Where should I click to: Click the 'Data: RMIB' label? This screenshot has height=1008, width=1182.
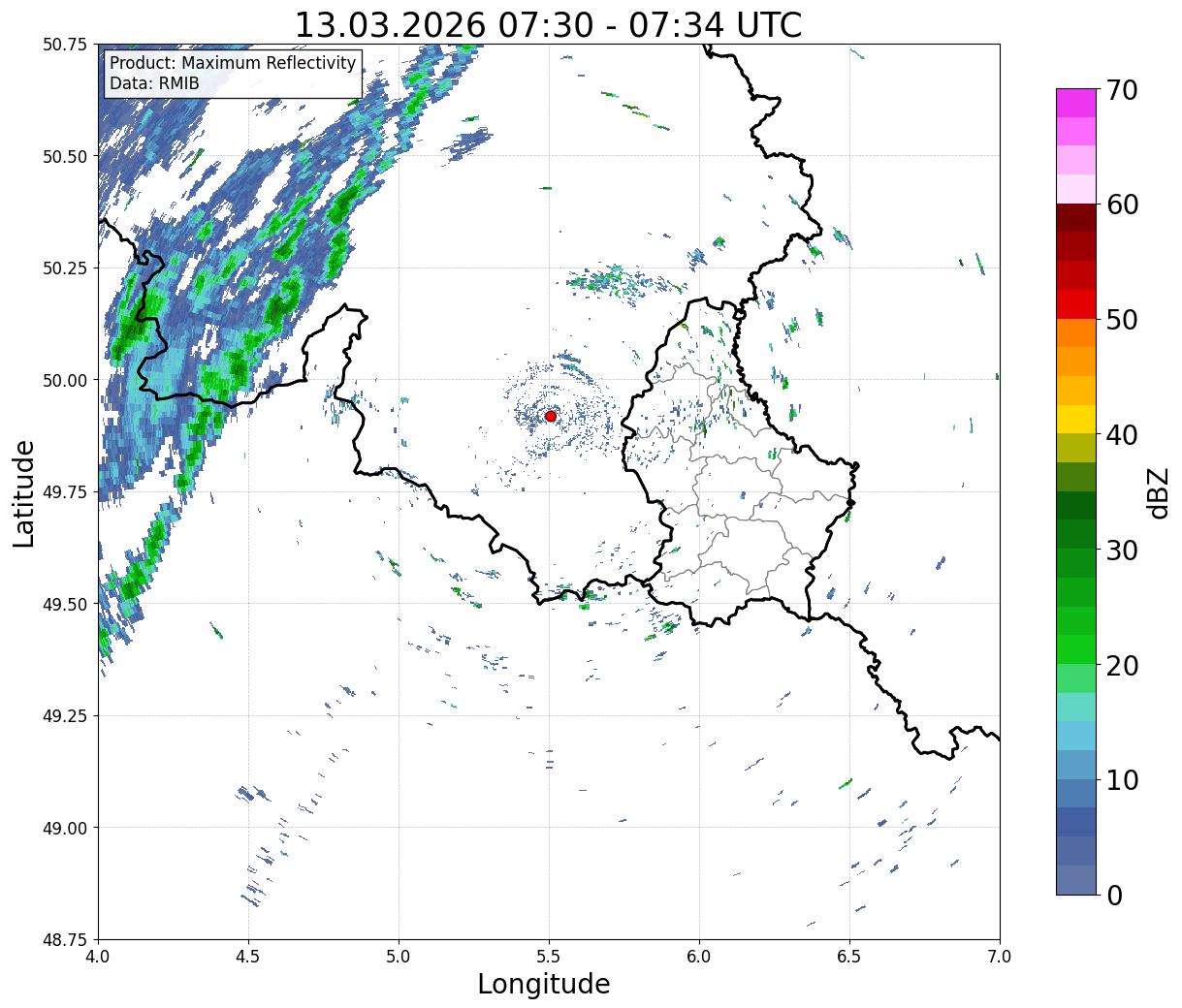coord(154,83)
